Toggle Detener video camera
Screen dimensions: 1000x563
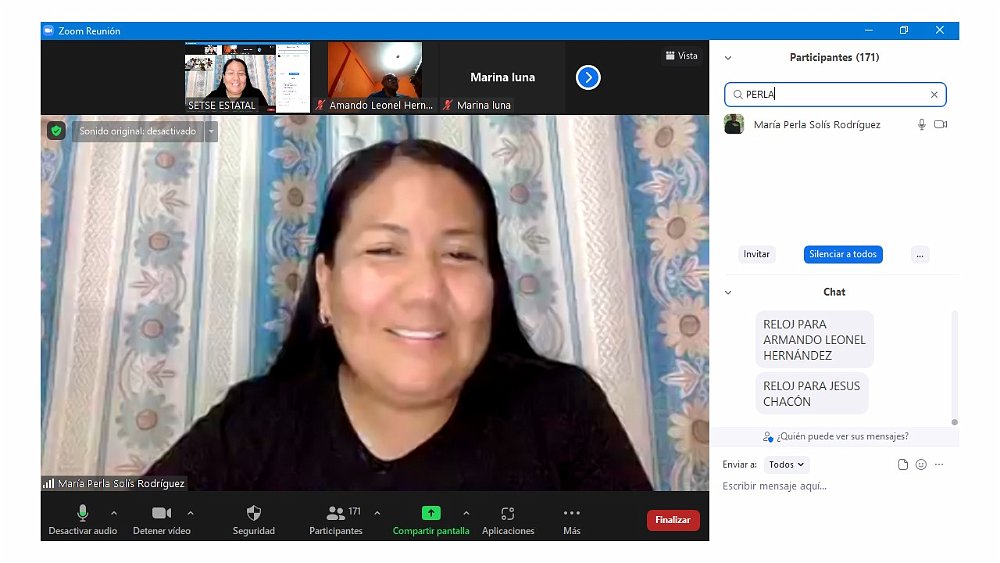tap(161, 513)
